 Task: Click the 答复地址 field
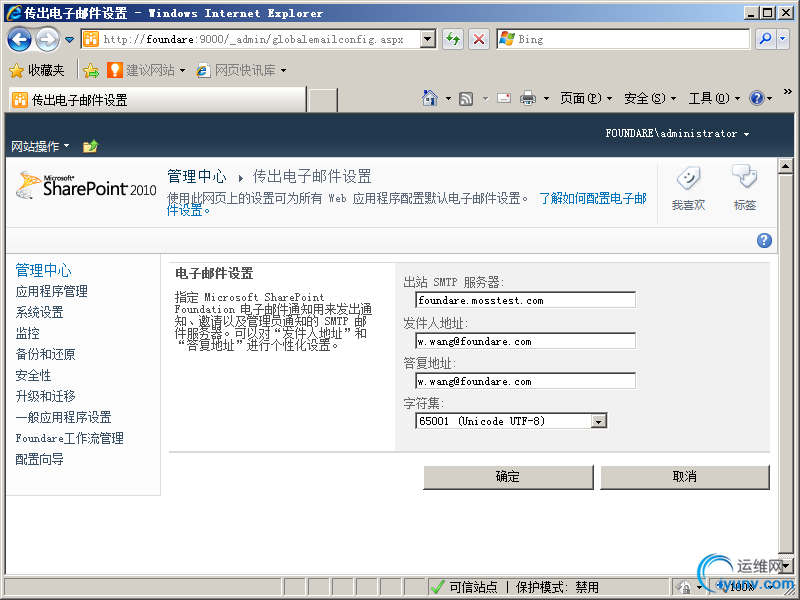[526, 381]
